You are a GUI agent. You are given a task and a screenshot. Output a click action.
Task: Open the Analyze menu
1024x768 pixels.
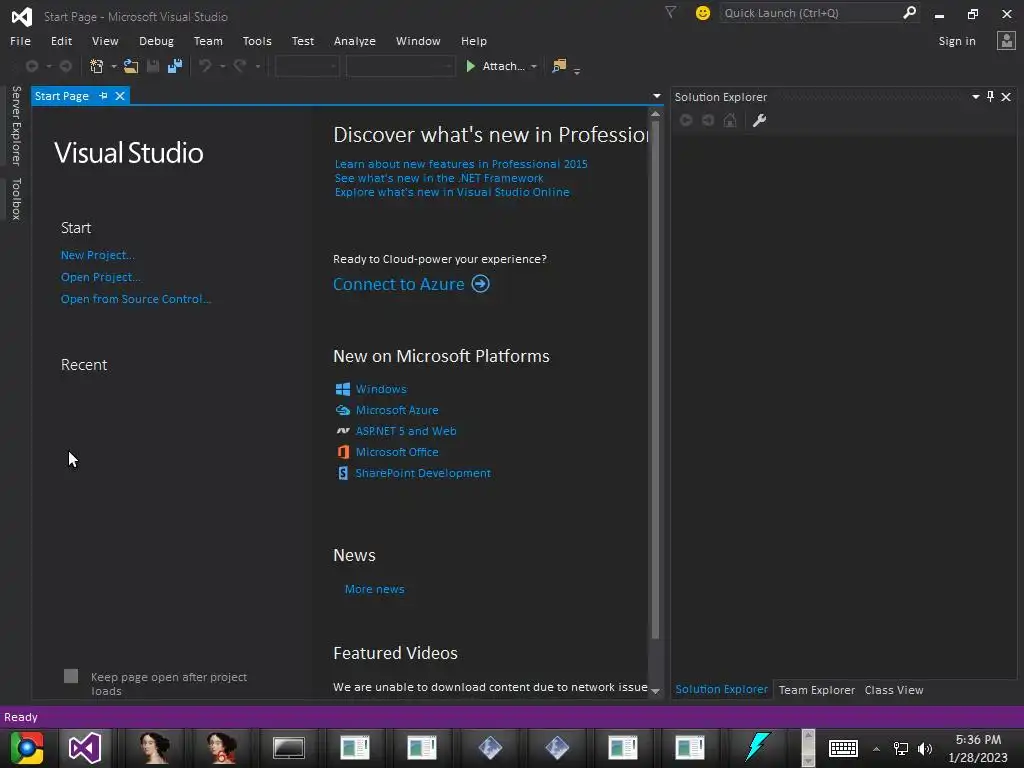(x=355, y=40)
